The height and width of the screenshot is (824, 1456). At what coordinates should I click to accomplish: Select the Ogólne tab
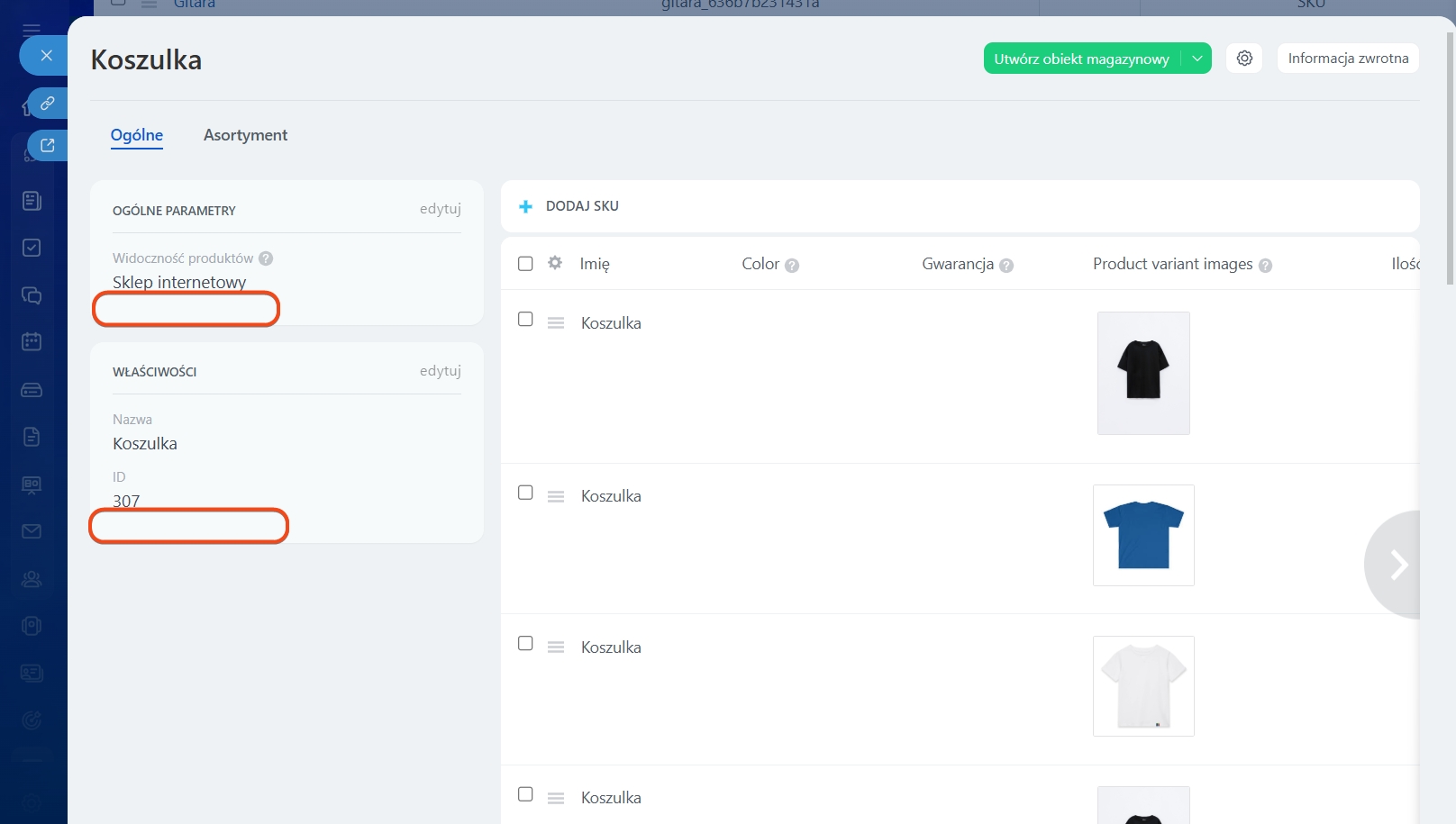pos(137,135)
